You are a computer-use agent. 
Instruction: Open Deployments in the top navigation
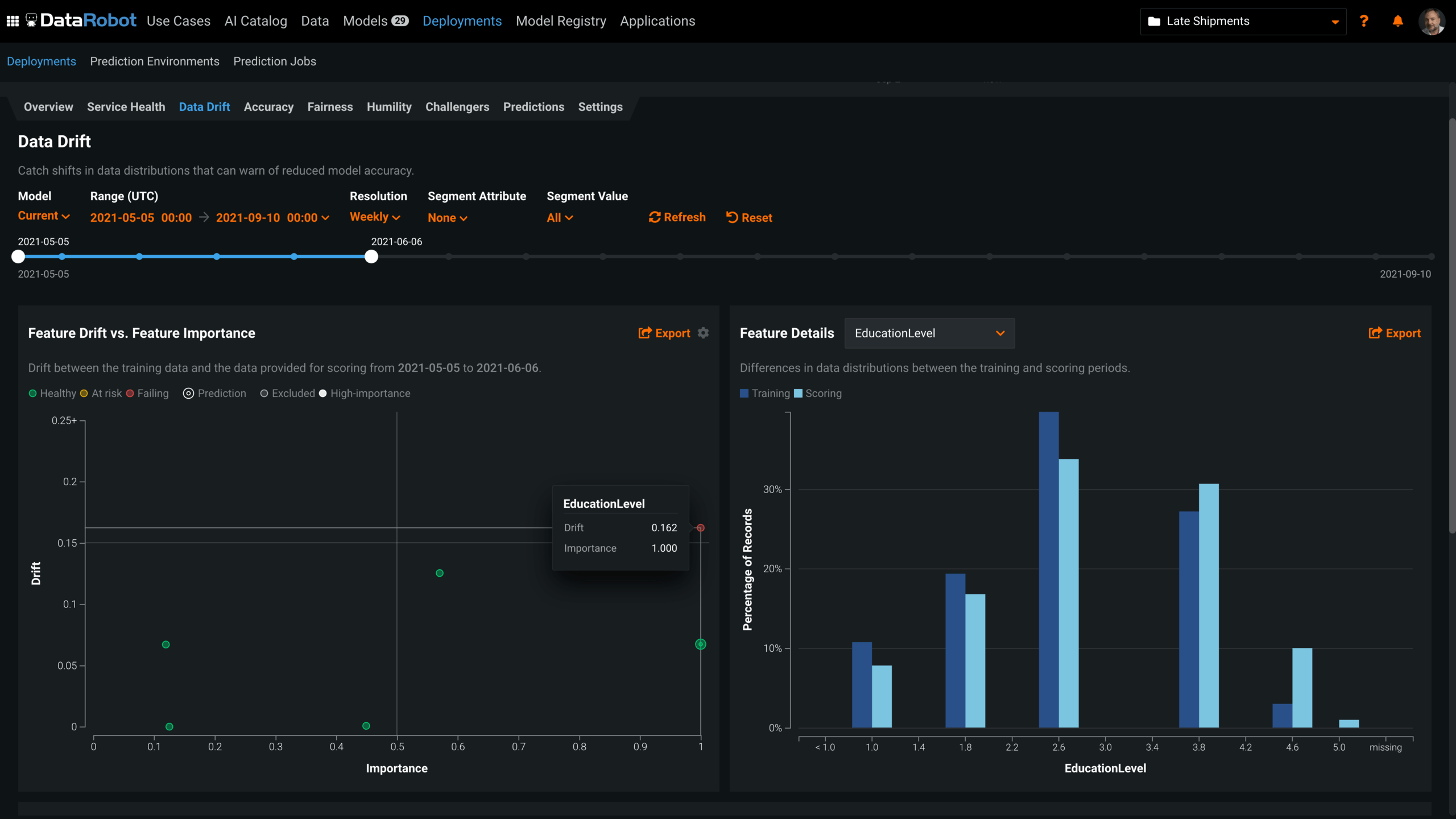point(462,21)
